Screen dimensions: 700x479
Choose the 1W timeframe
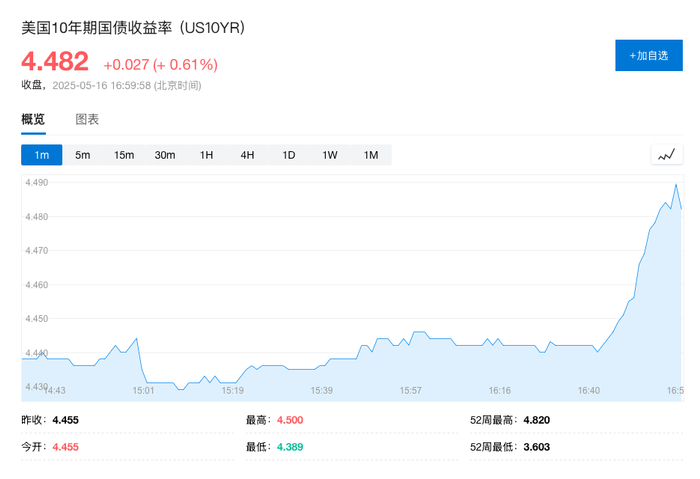pos(330,155)
